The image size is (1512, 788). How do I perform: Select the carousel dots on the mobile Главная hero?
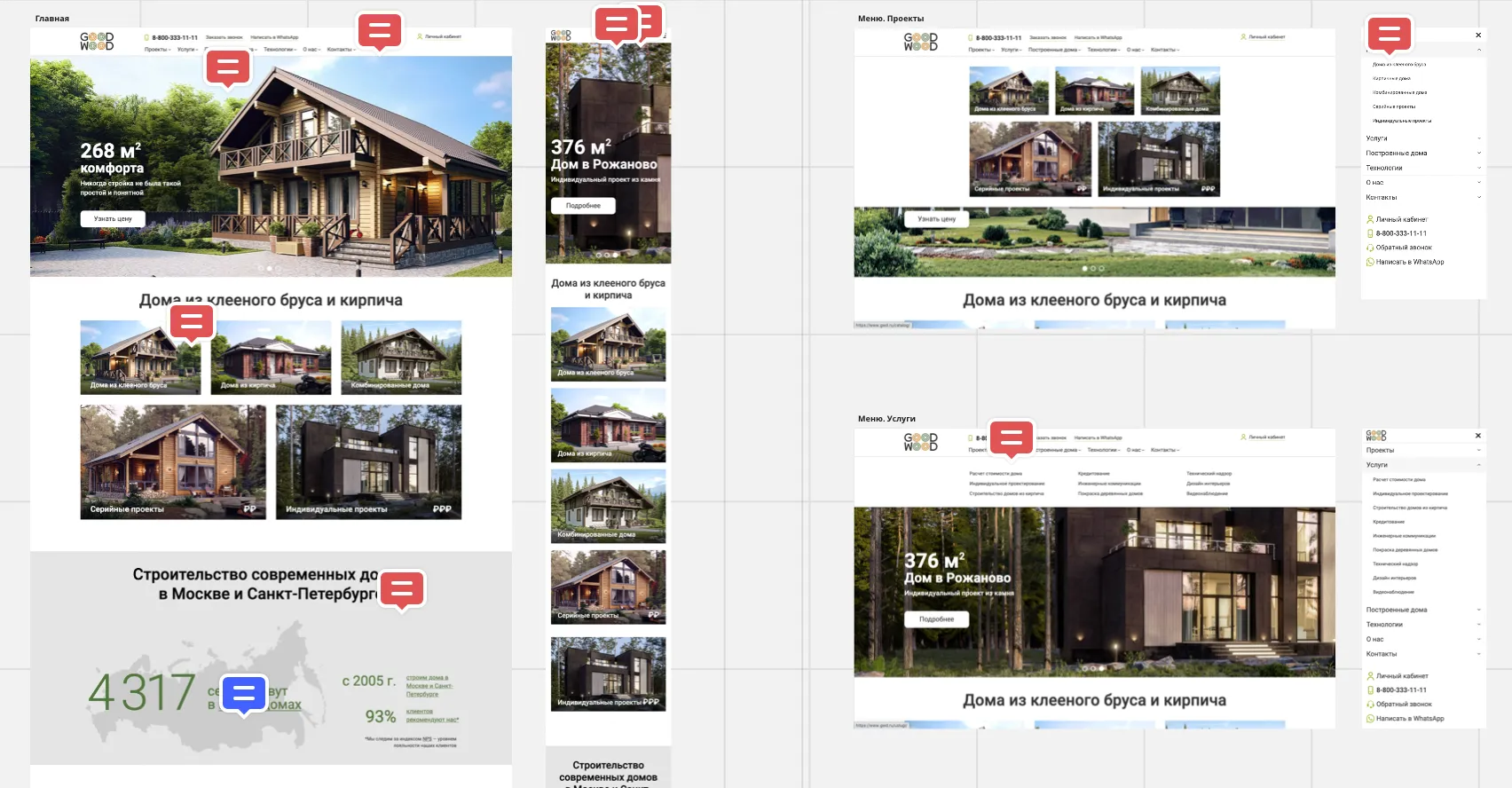click(x=607, y=255)
